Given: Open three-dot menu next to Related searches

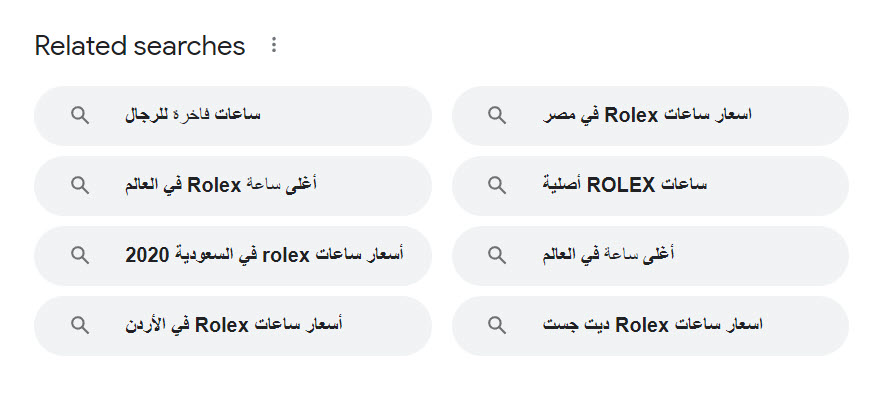Looking at the screenshot, I should click(x=275, y=45).
